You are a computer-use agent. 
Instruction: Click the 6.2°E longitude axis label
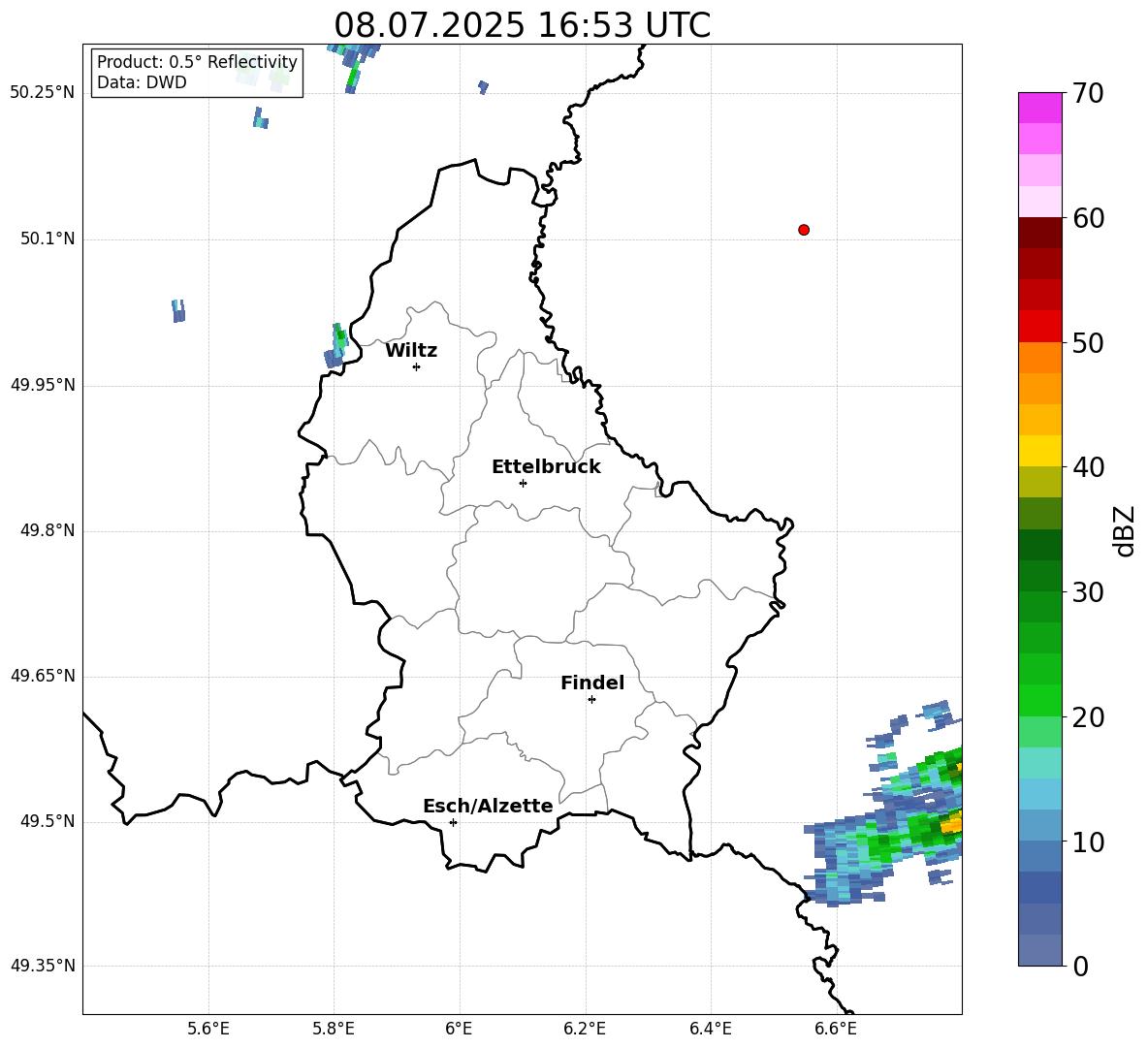click(585, 1030)
